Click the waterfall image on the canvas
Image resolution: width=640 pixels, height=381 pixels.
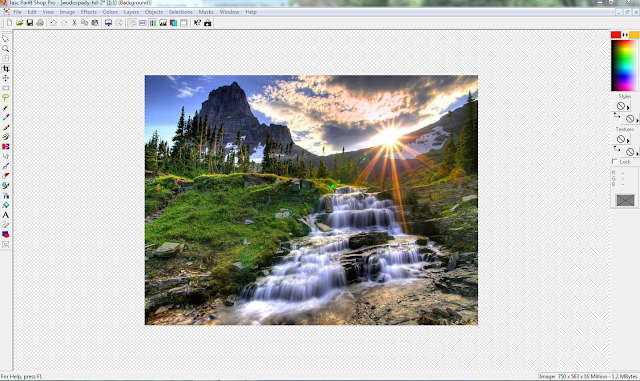pos(311,200)
